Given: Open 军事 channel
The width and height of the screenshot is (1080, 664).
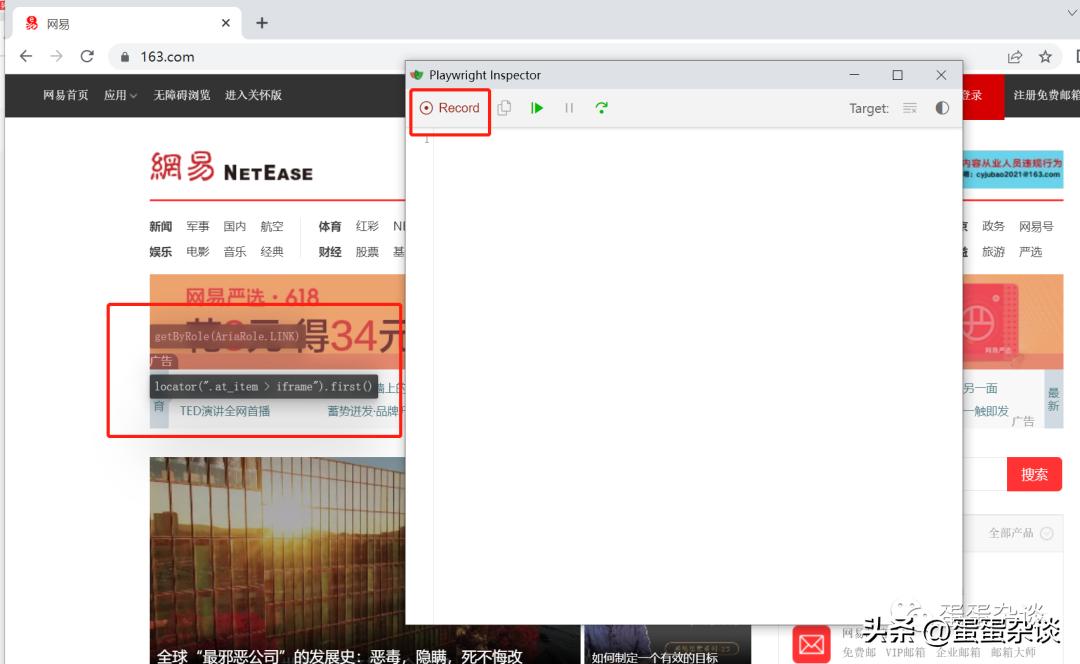Looking at the screenshot, I should [x=198, y=226].
